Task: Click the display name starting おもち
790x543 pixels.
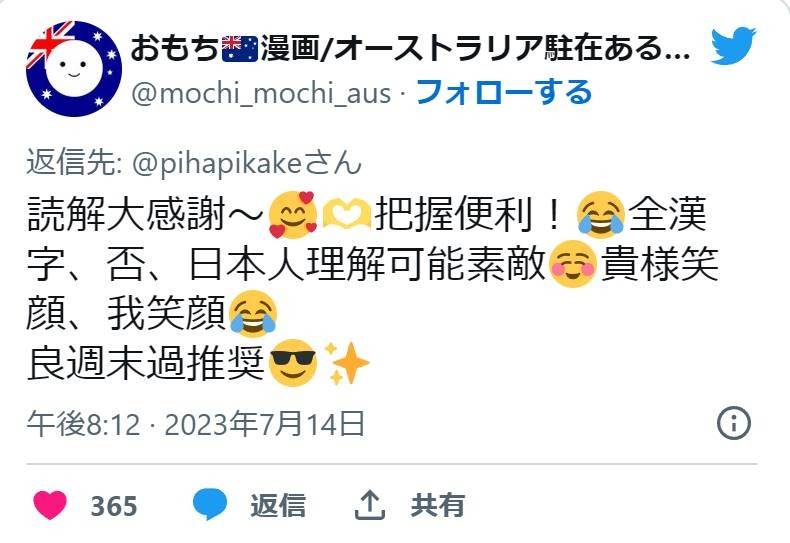Action: 410,48
